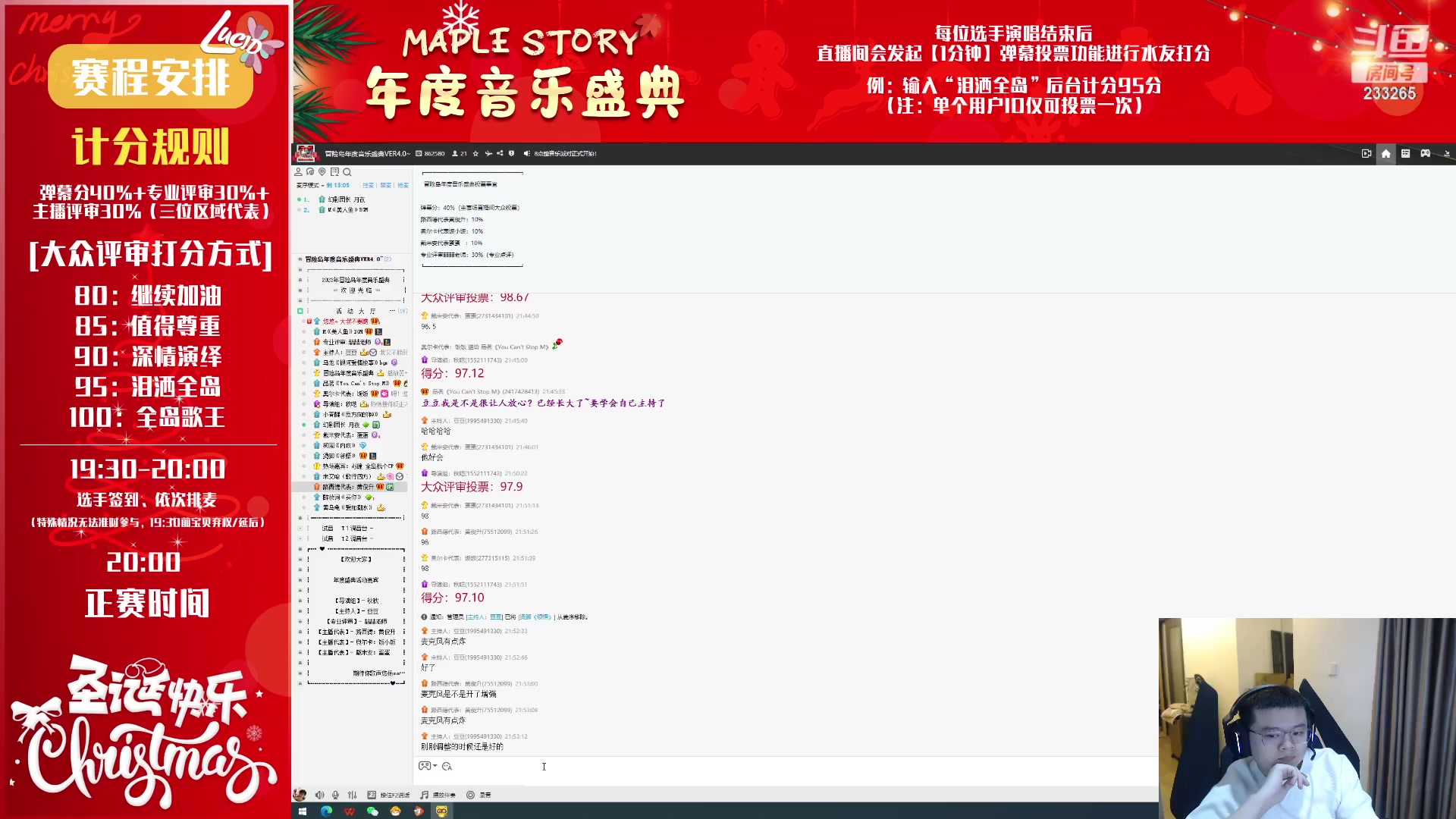Favorite the channel with the star icon
The height and width of the screenshot is (819, 1456).
point(475,153)
